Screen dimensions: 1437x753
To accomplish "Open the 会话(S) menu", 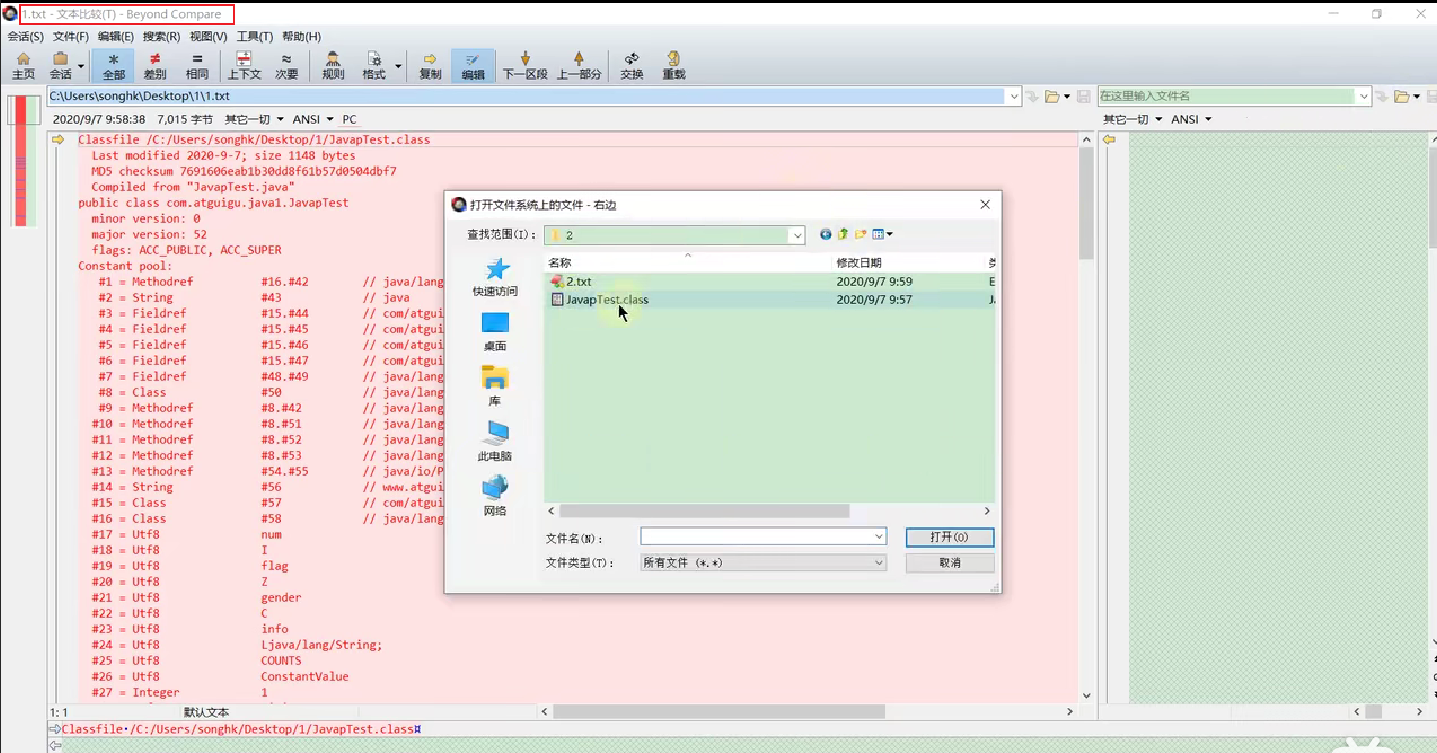I will point(26,36).
